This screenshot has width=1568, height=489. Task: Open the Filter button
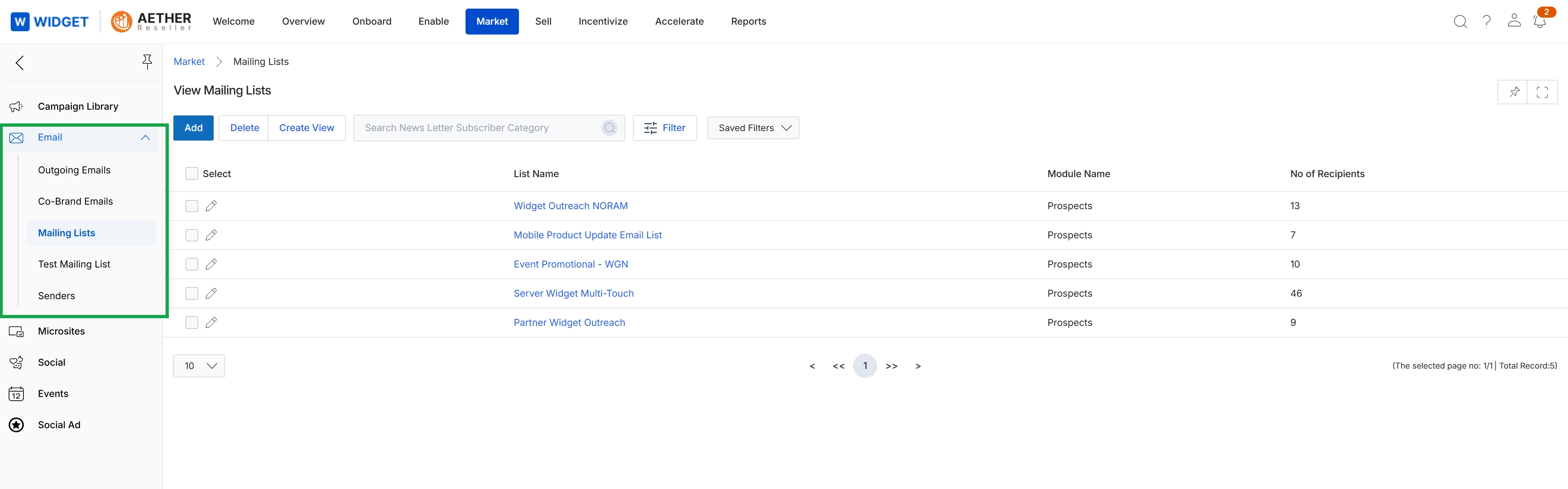[665, 128]
